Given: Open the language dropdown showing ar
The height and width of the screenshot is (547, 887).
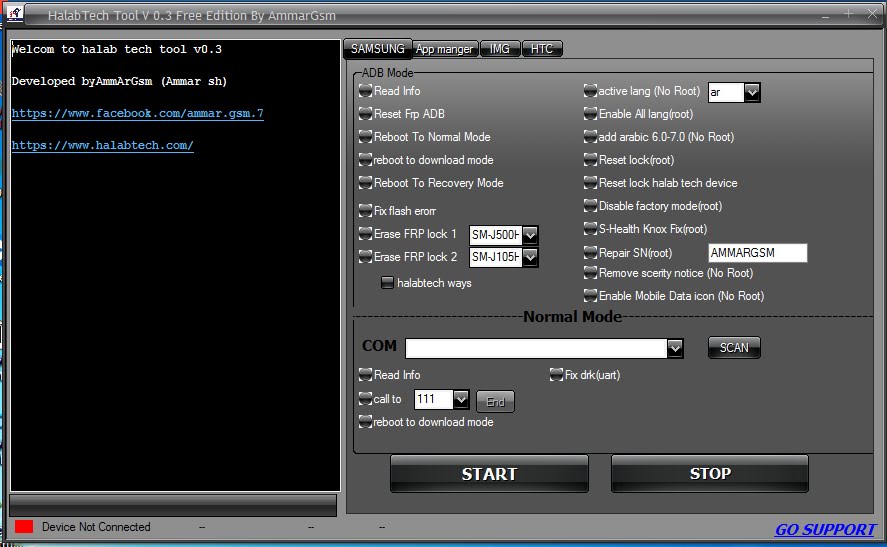Looking at the screenshot, I should click(752, 92).
